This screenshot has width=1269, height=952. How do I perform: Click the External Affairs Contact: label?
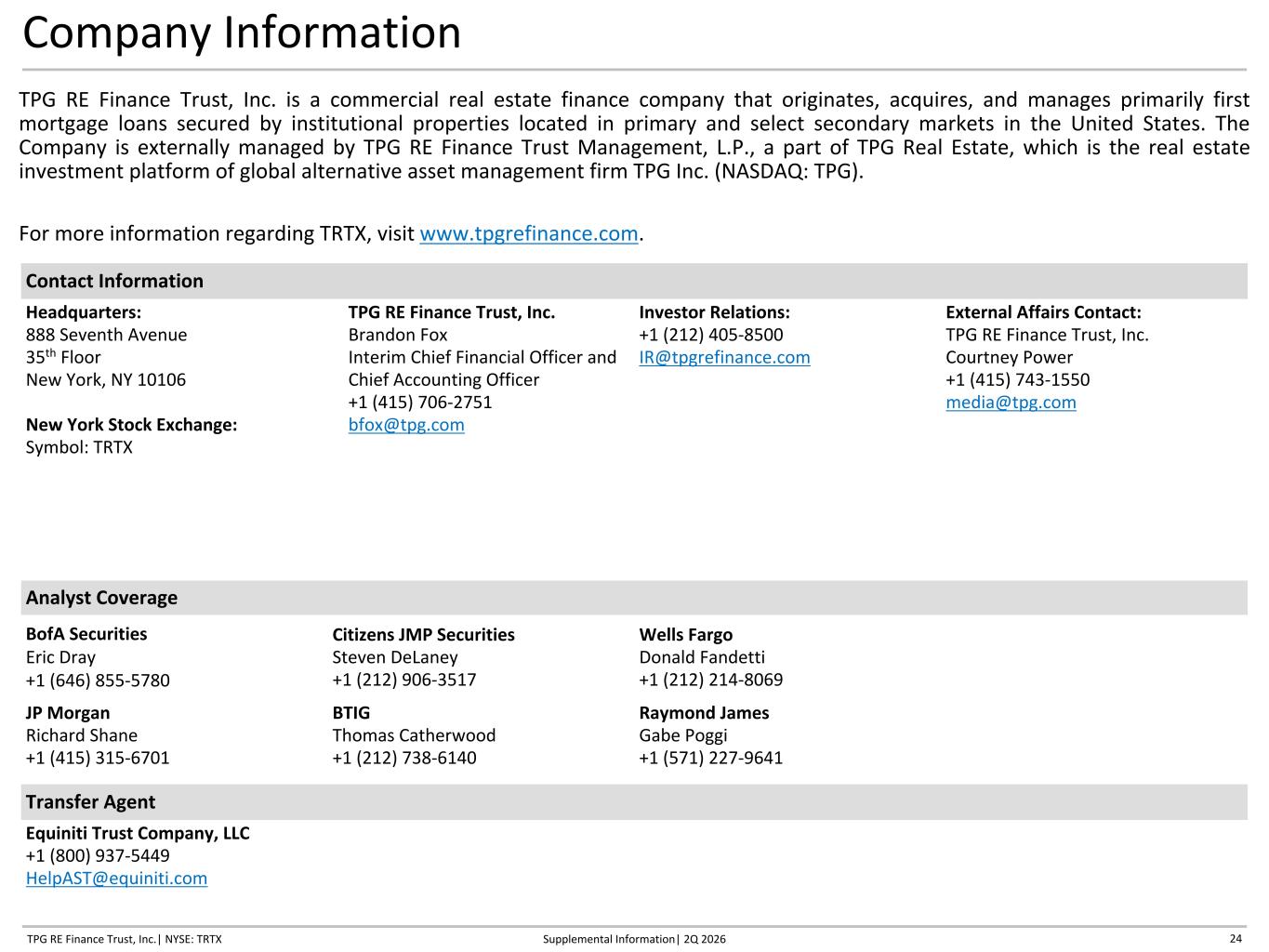pyautogui.click(x=1043, y=312)
